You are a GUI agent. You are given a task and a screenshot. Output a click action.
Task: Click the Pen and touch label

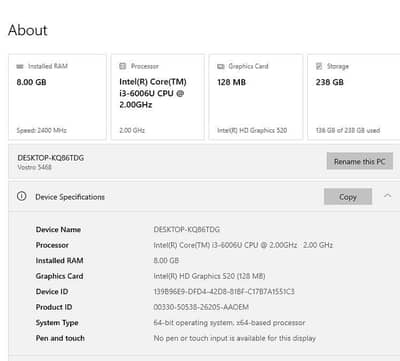click(60, 338)
